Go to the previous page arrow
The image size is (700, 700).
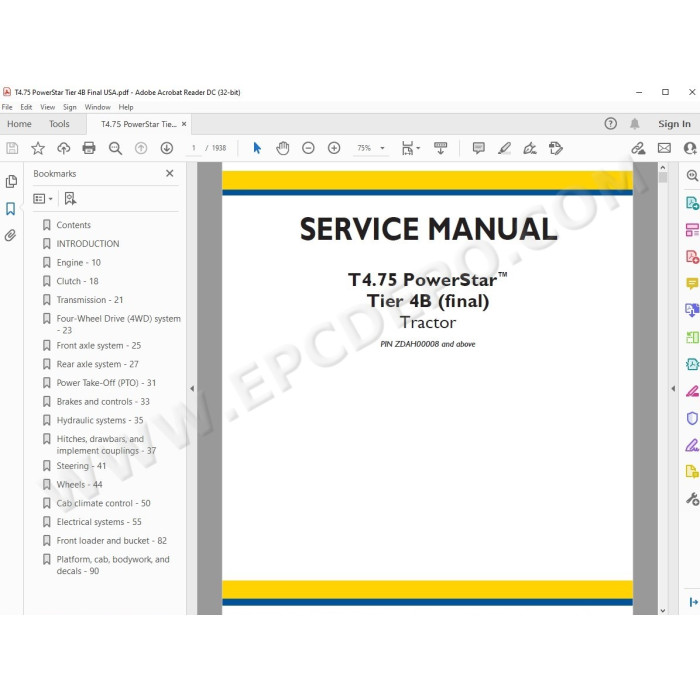pos(141,148)
